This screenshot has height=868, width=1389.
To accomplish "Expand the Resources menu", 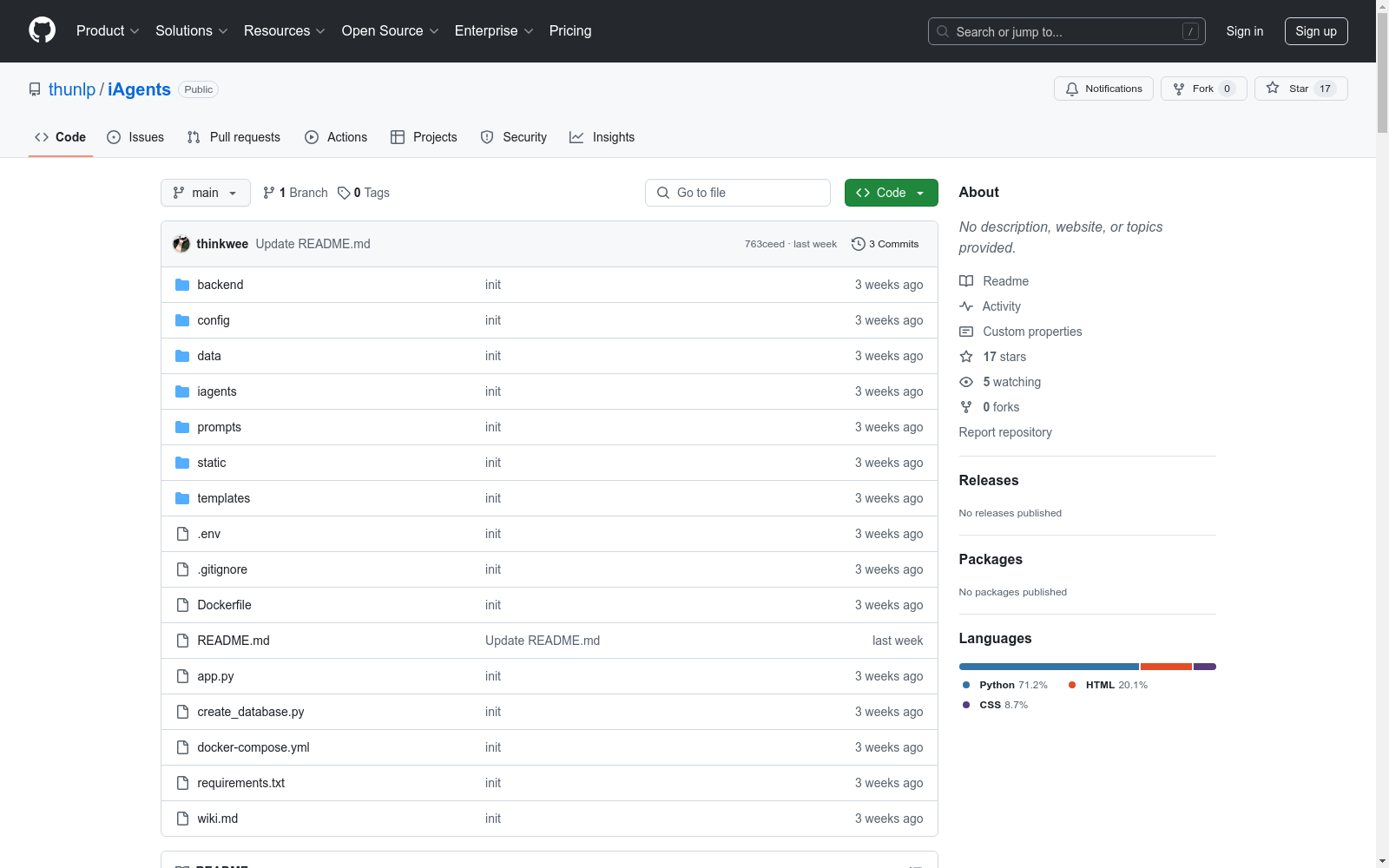I will click(x=285, y=31).
